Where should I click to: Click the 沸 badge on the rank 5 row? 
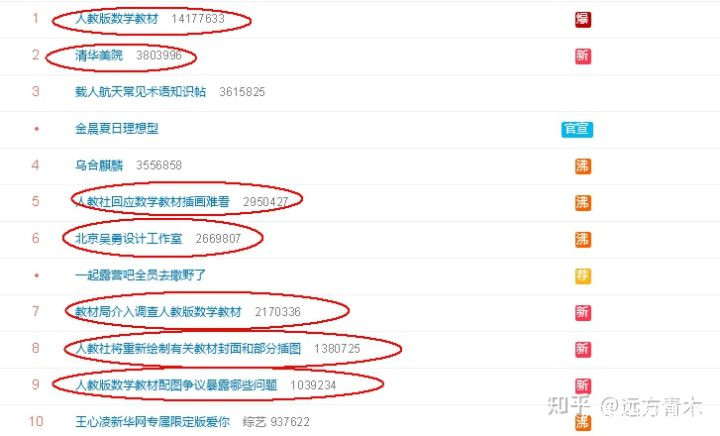pos(583,202)
